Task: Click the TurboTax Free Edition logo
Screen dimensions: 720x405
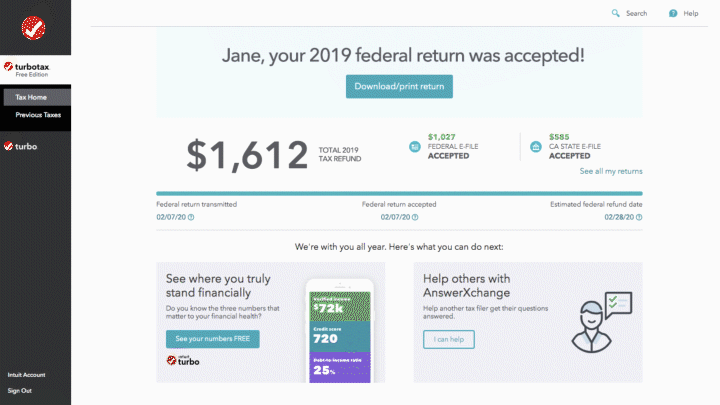Action: click(x=27, y=69)
